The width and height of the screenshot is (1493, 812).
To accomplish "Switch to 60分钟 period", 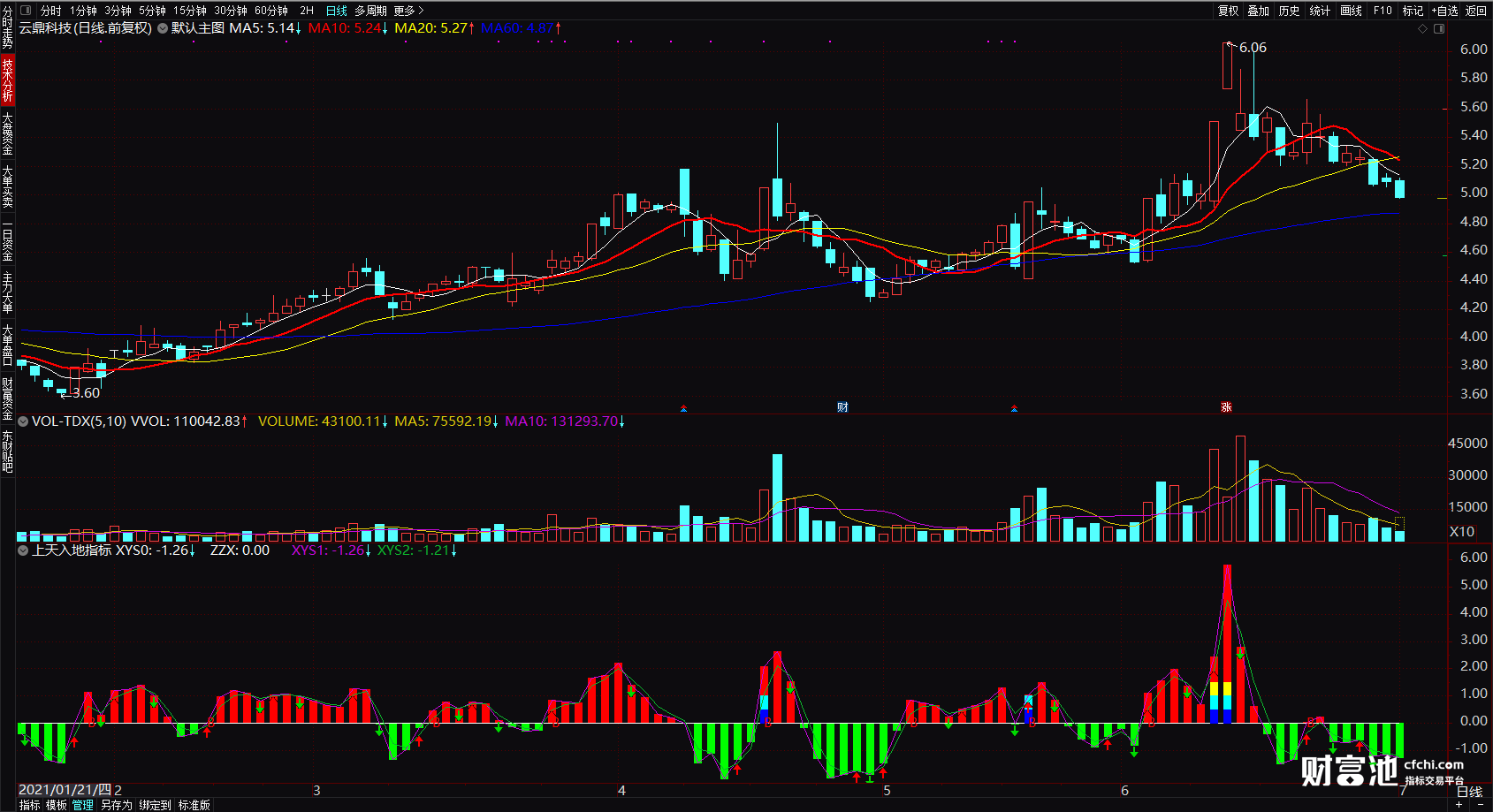I will [271, 11].
